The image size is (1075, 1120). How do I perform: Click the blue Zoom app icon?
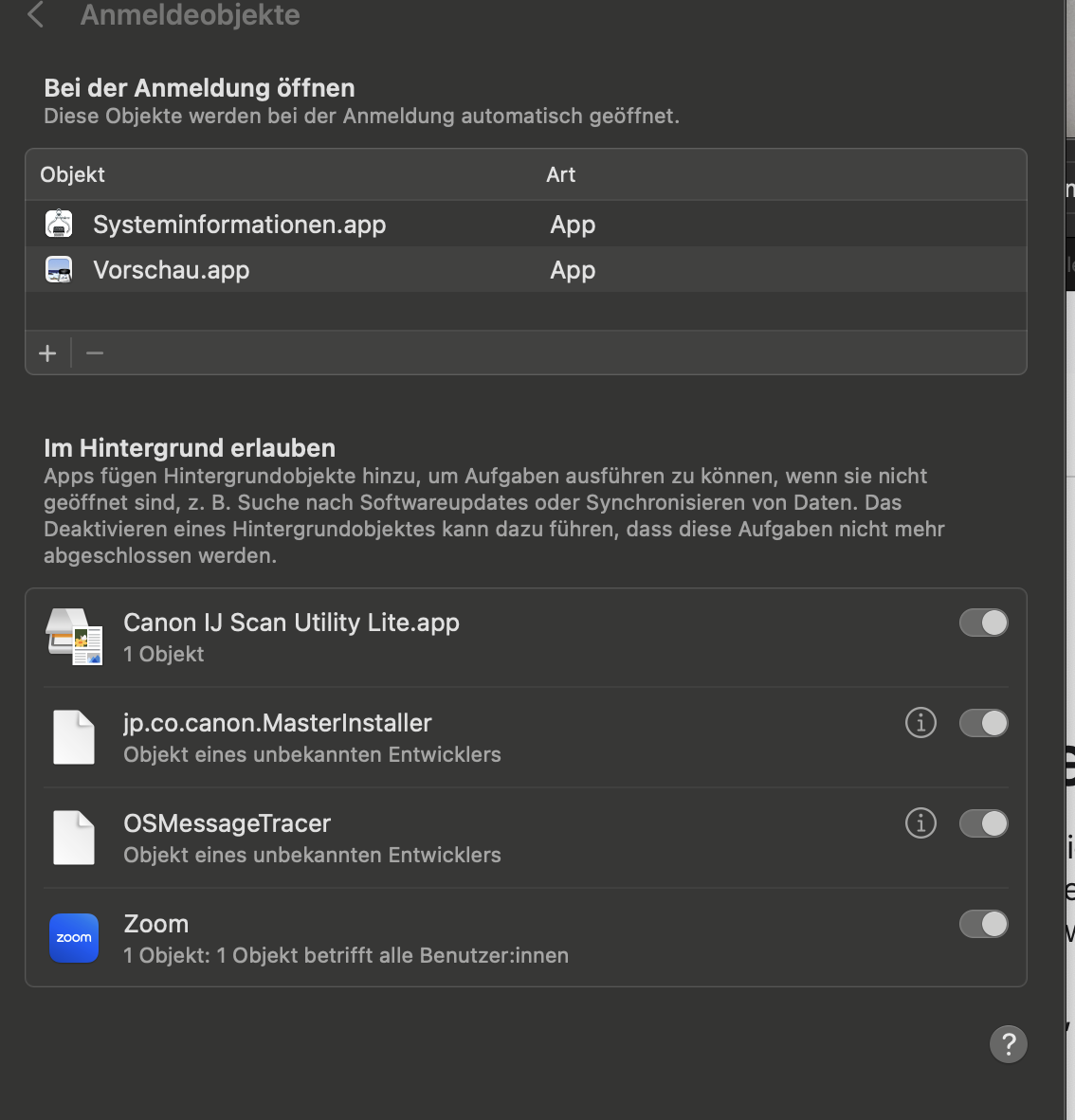point(74,938)
